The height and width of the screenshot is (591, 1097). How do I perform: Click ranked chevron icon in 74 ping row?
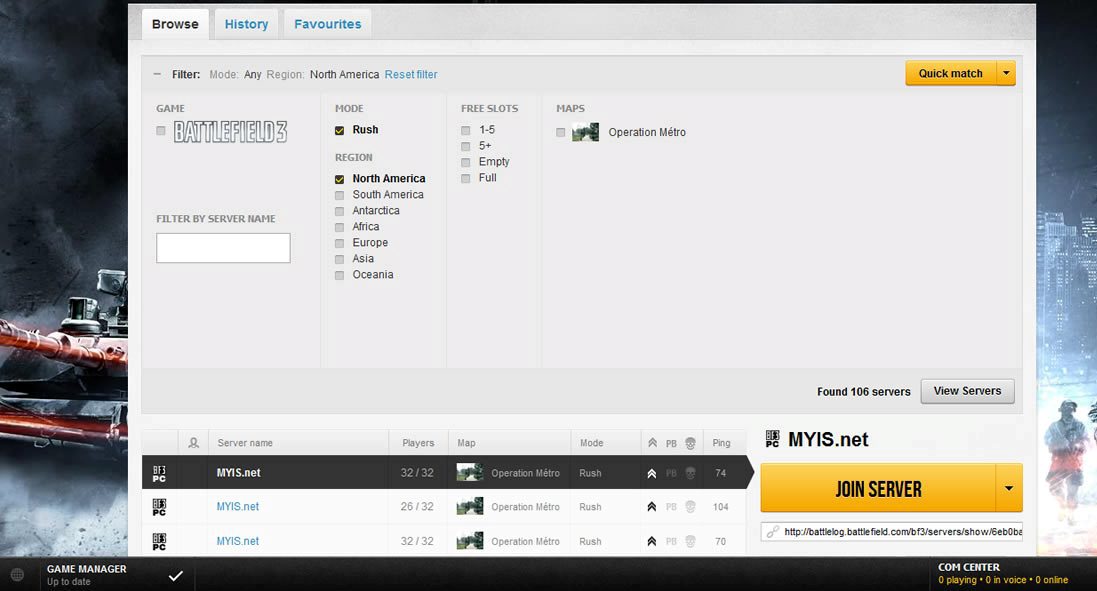tap(651, 473)
